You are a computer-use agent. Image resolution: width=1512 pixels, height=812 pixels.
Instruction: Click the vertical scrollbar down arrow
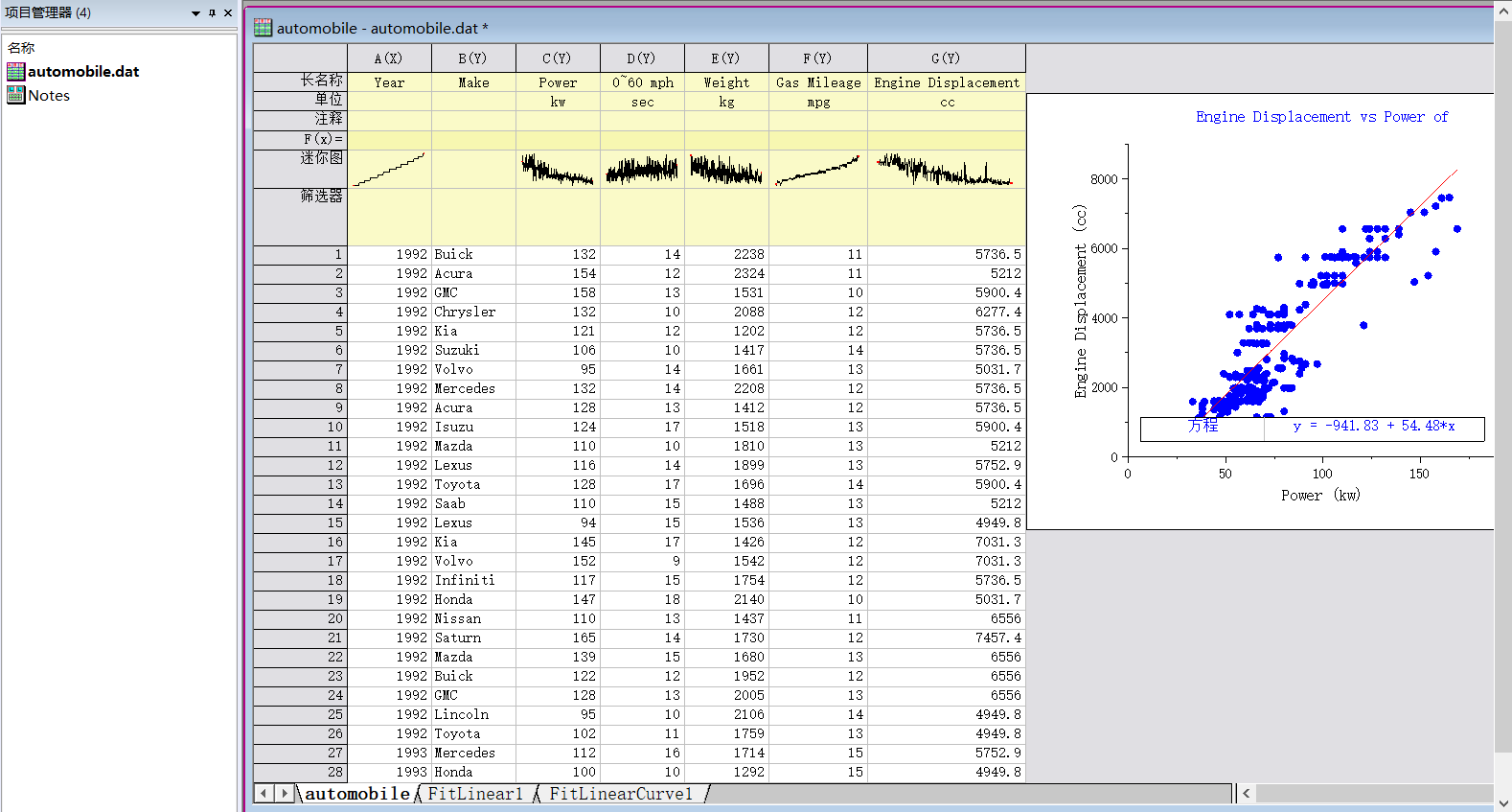point(1503,803)
